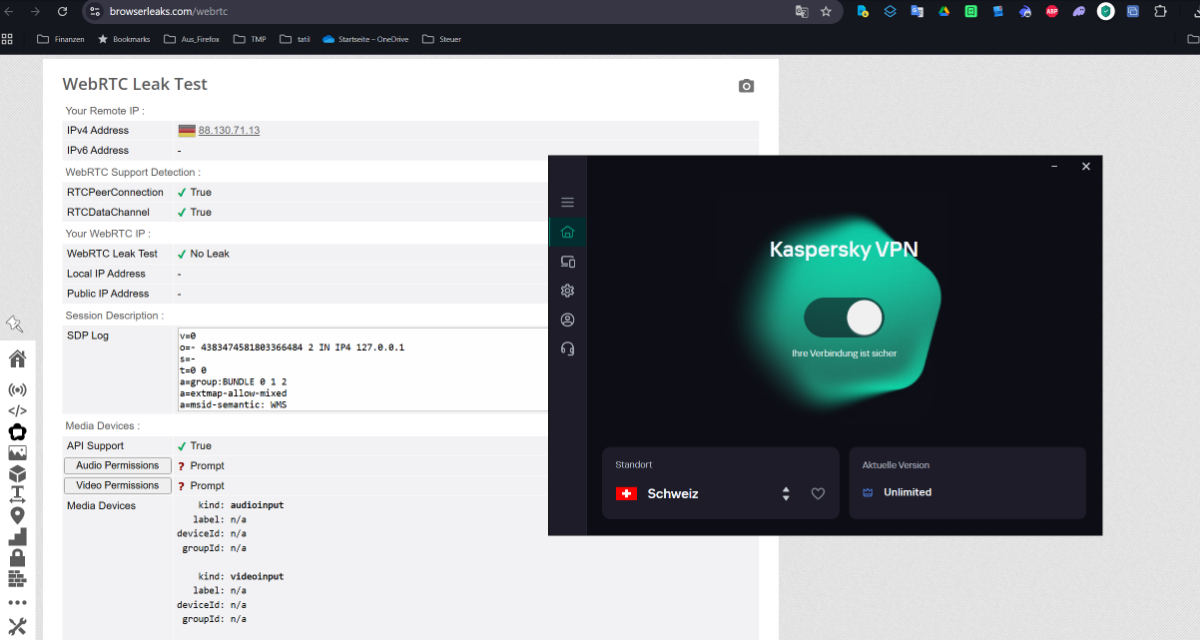Click the 'Ihre Verbindung ist sicher' status text
Viewport: 1200px width, 640px height.
(844, 353)
